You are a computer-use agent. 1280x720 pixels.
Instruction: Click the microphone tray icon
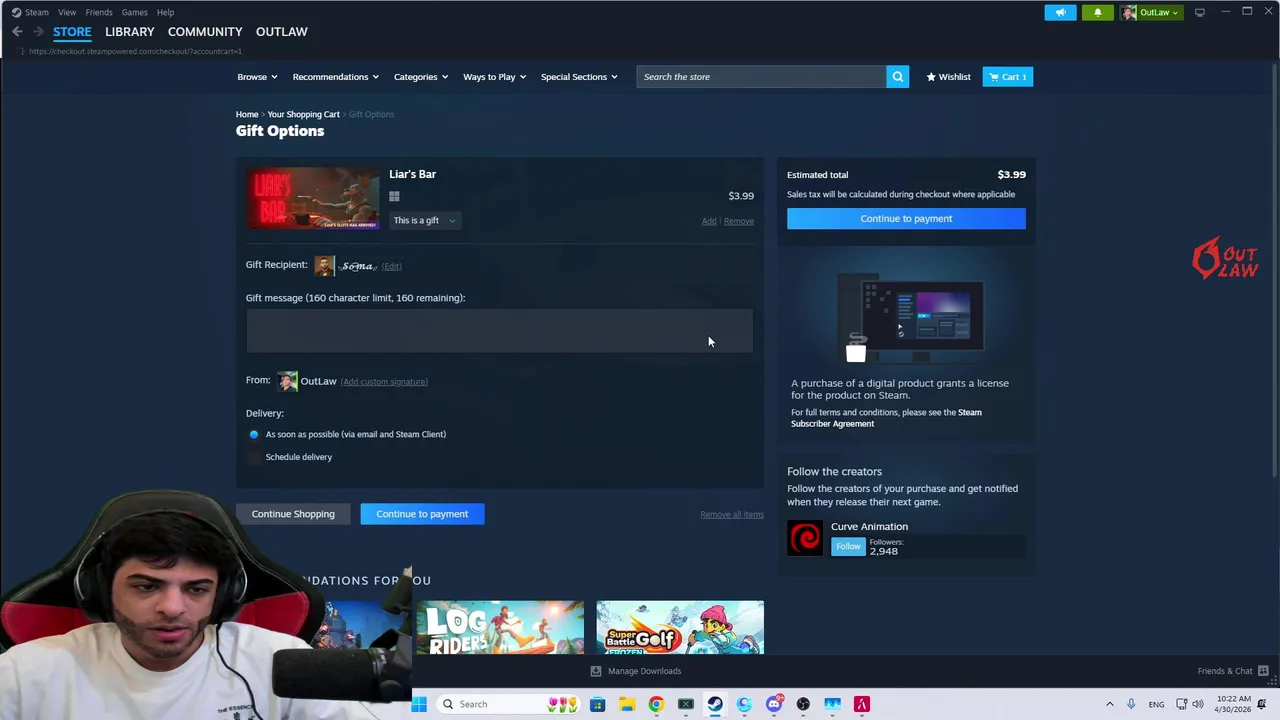pos(1131,704)
